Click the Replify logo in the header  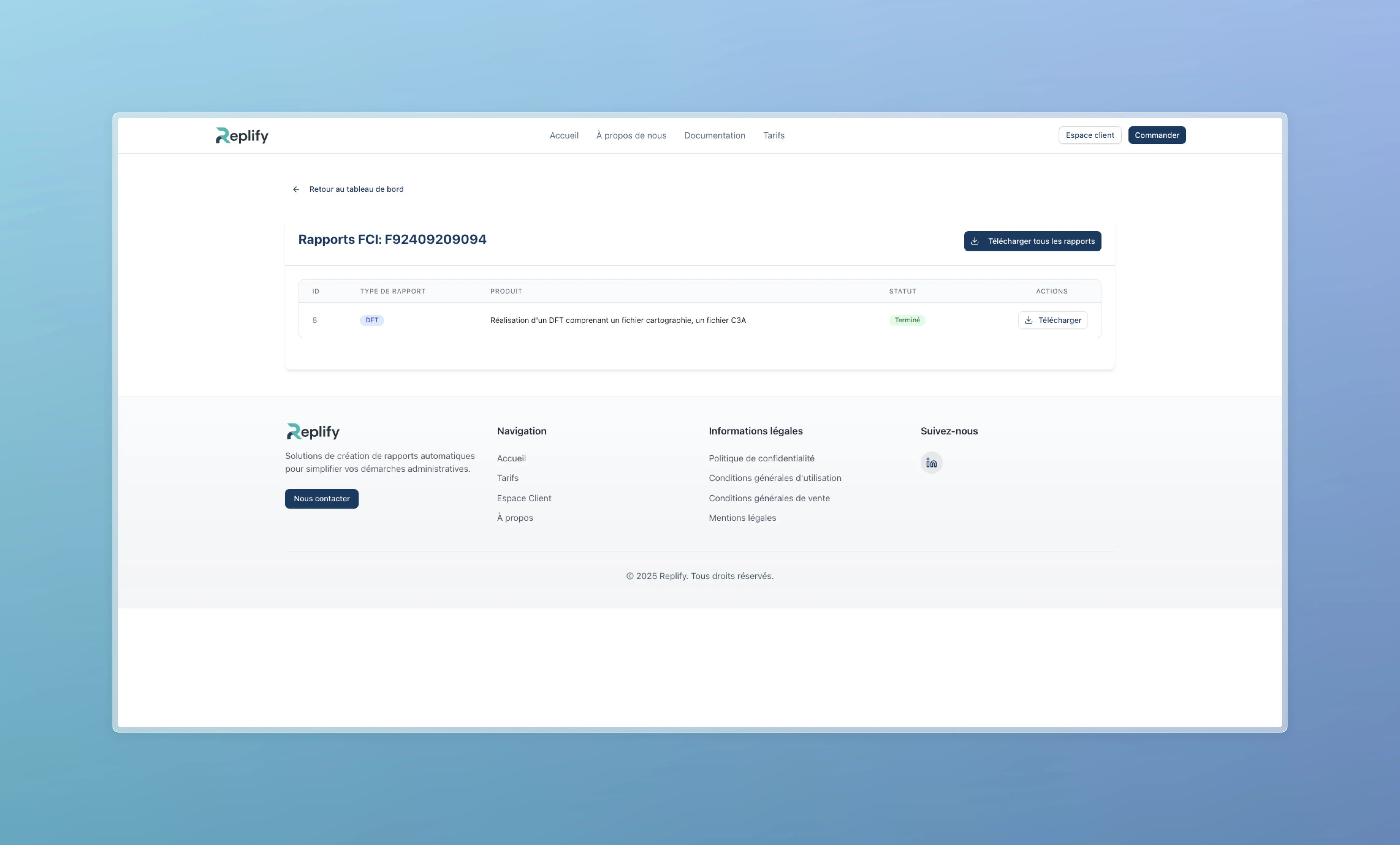[x=242, y=136]
